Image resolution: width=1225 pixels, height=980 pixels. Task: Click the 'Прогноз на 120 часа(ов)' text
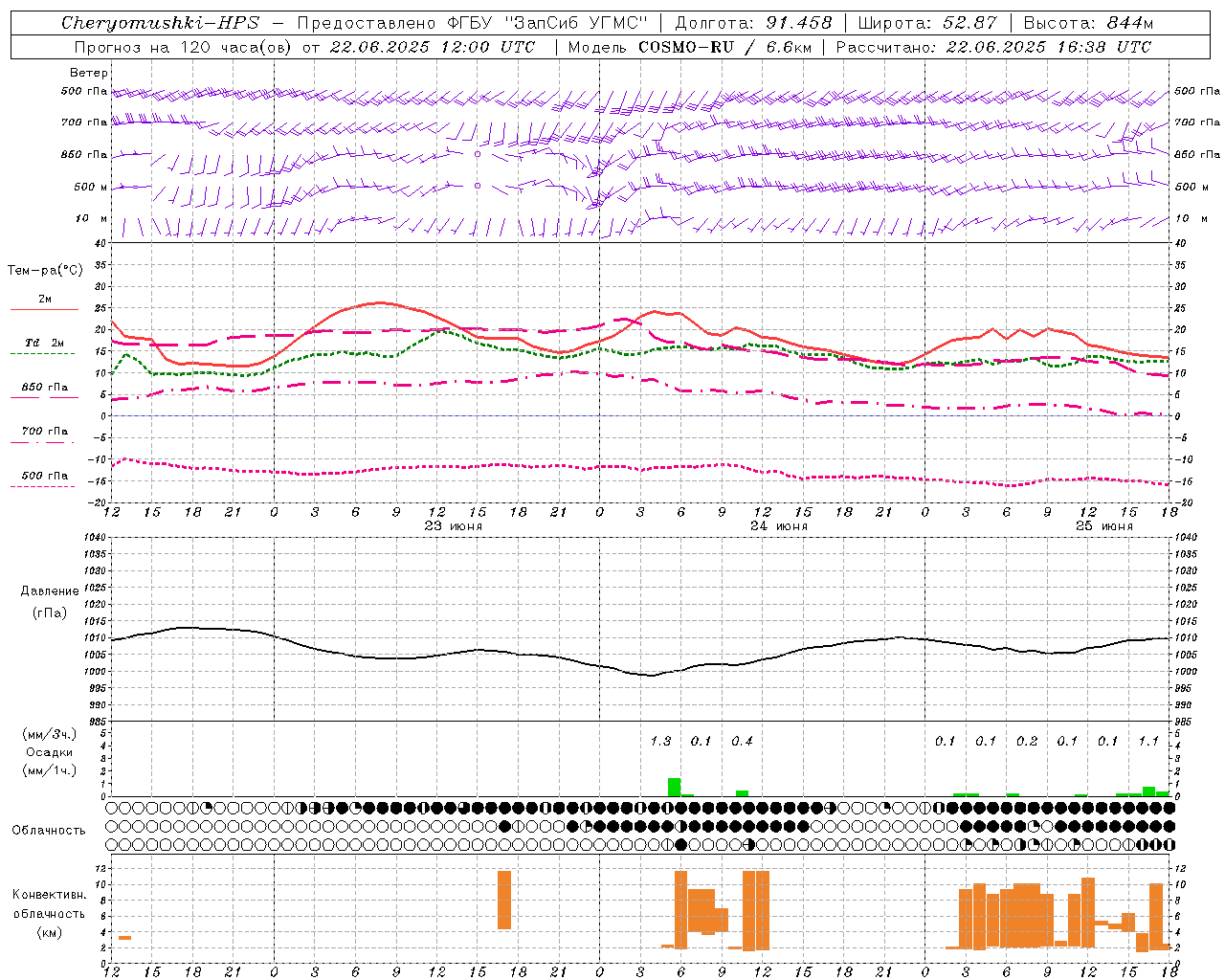coord(183,47)
